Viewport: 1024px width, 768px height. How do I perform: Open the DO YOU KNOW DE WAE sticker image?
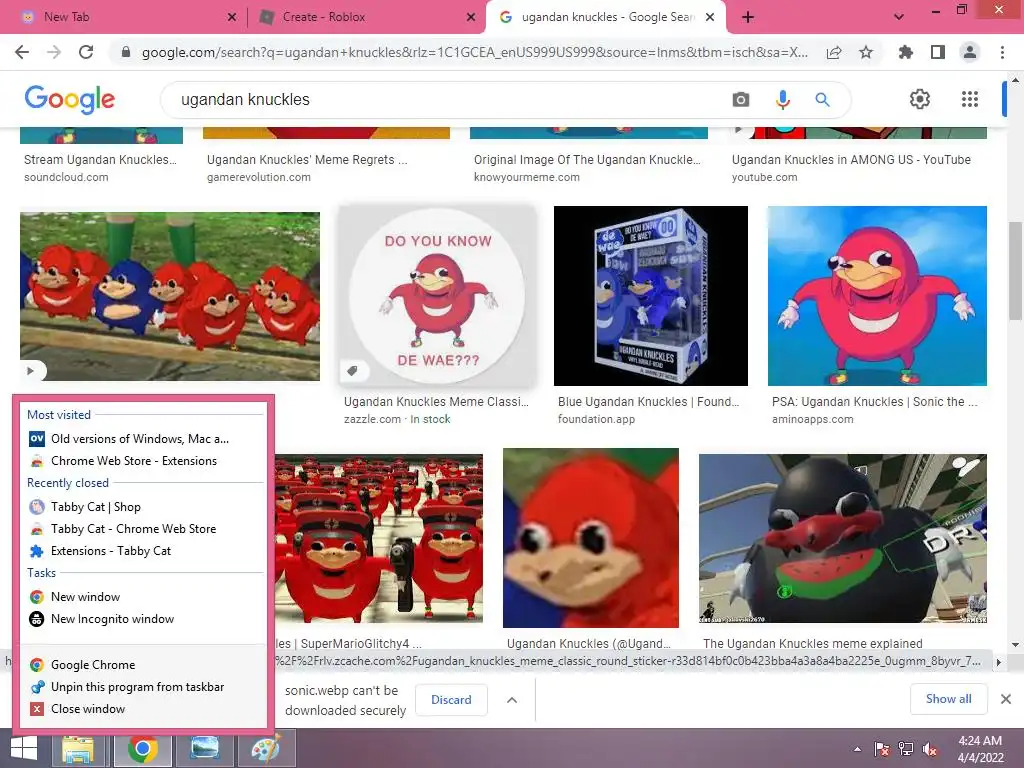(x=438, y=296)
